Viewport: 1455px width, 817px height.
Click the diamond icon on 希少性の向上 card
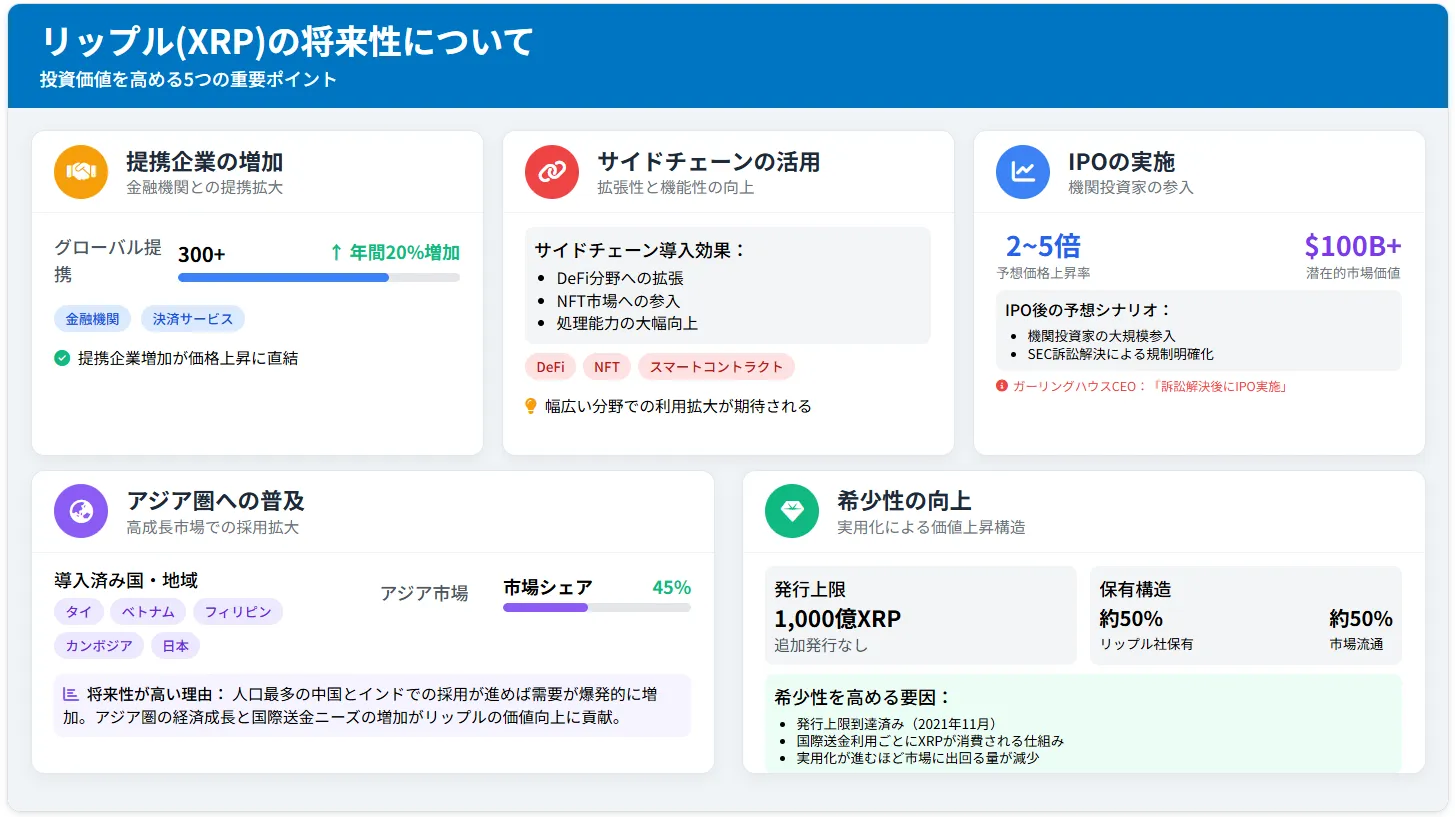click(x=791, y=511)
